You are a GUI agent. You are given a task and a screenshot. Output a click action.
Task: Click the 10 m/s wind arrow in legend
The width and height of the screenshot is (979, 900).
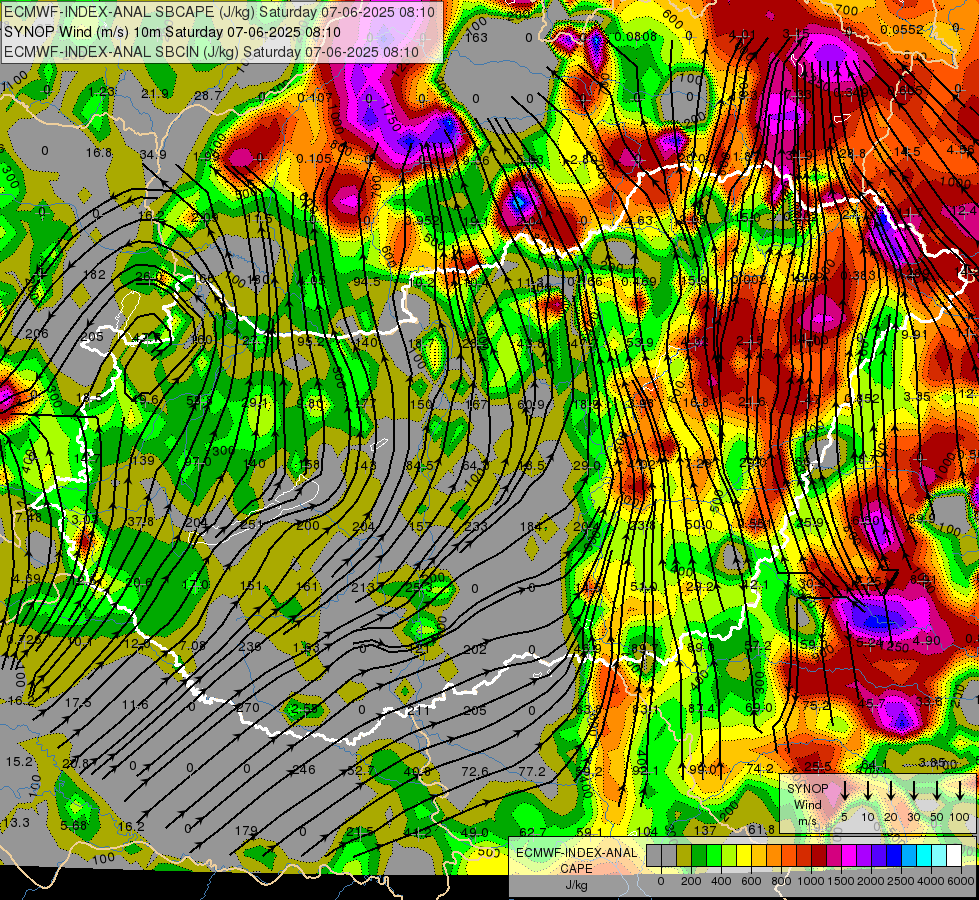pos(868,790)
